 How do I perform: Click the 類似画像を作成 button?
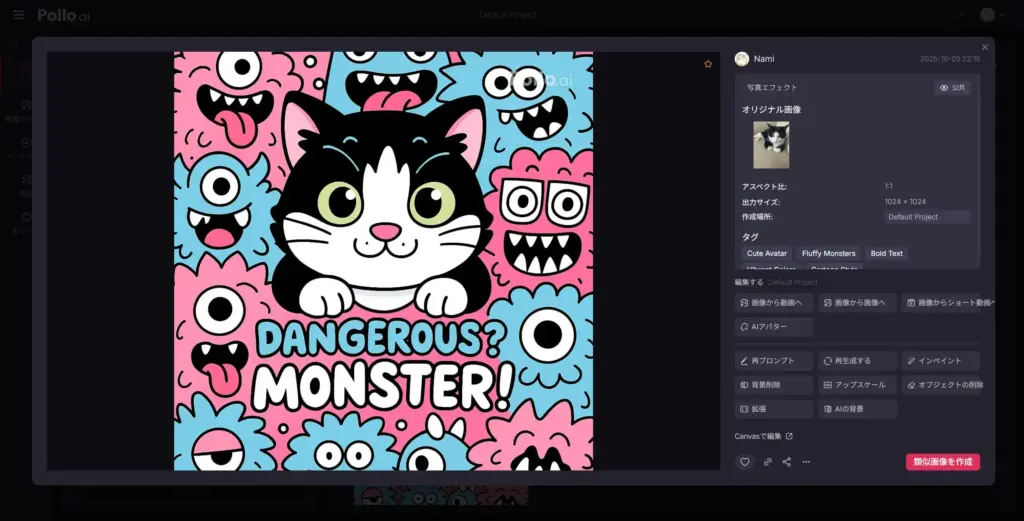tap(942, 462)
